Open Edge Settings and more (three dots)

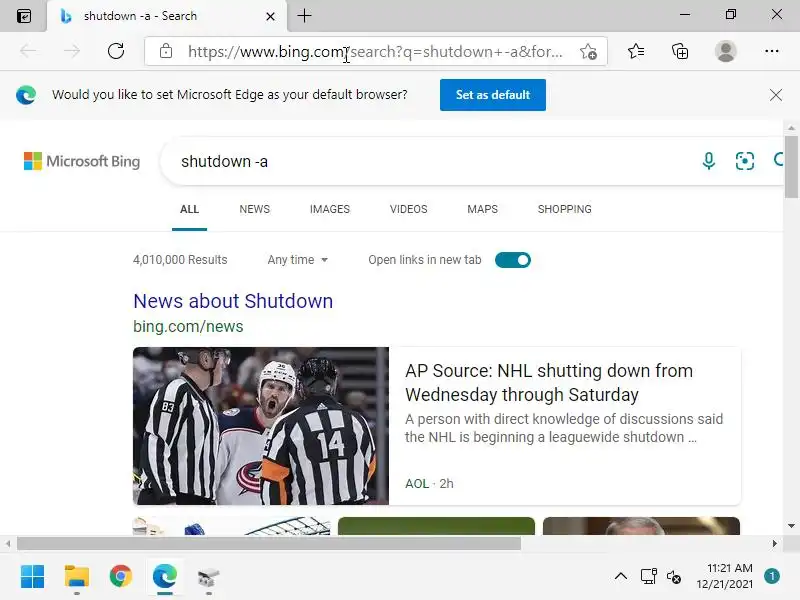click(x=771, y=51)
